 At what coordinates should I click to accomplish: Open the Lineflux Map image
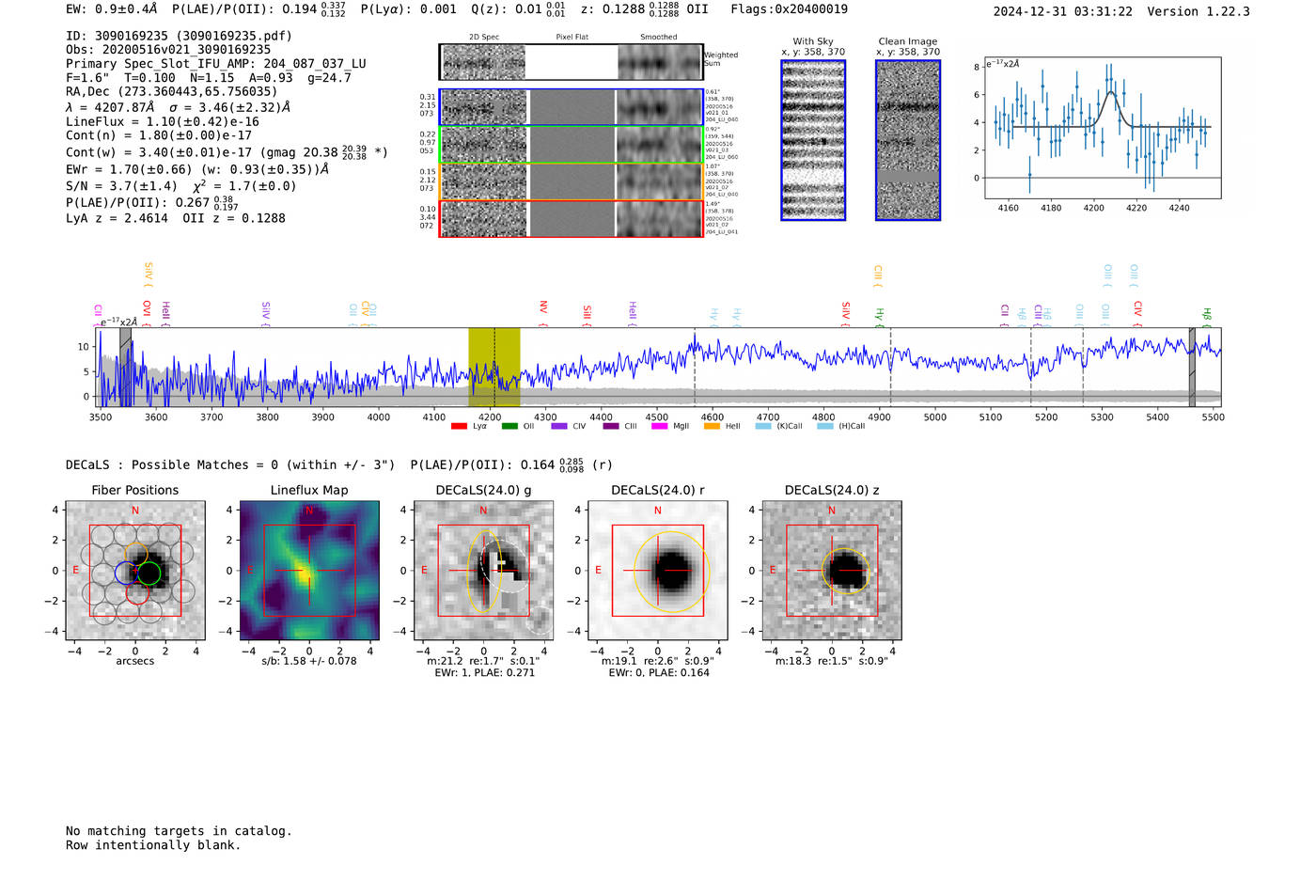coord(309,571)
